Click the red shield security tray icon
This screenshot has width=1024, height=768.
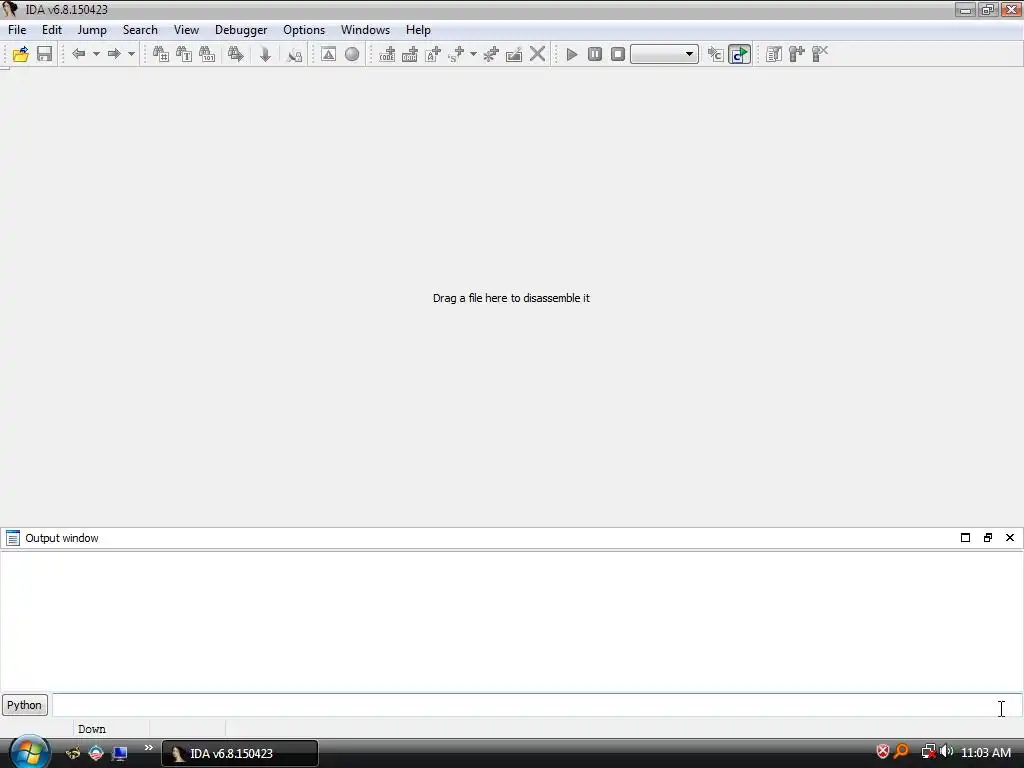[883, 752]
